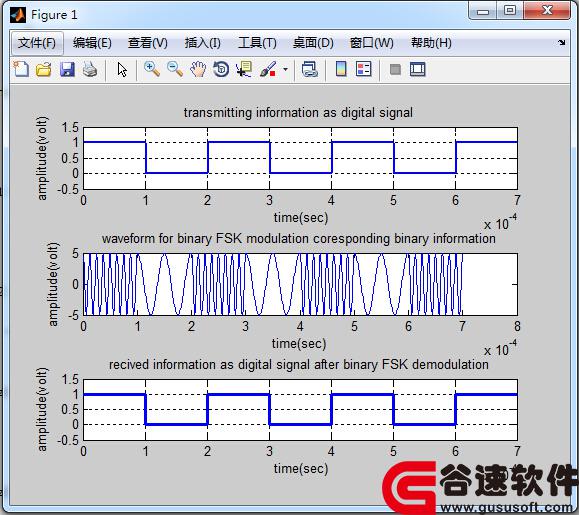579x515 pixels.
Task: Click the Insert Legend icon
Action: (x=364, y=69)
